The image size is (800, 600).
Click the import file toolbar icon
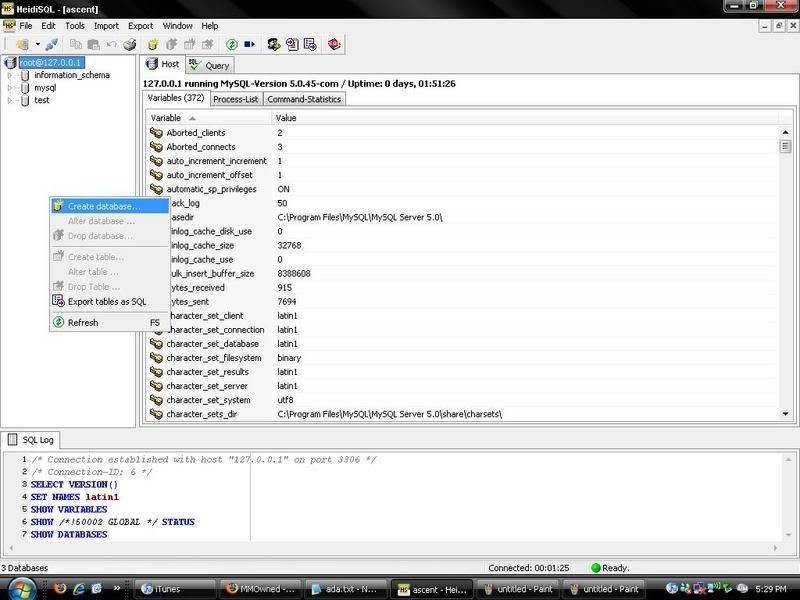(292, 44)
